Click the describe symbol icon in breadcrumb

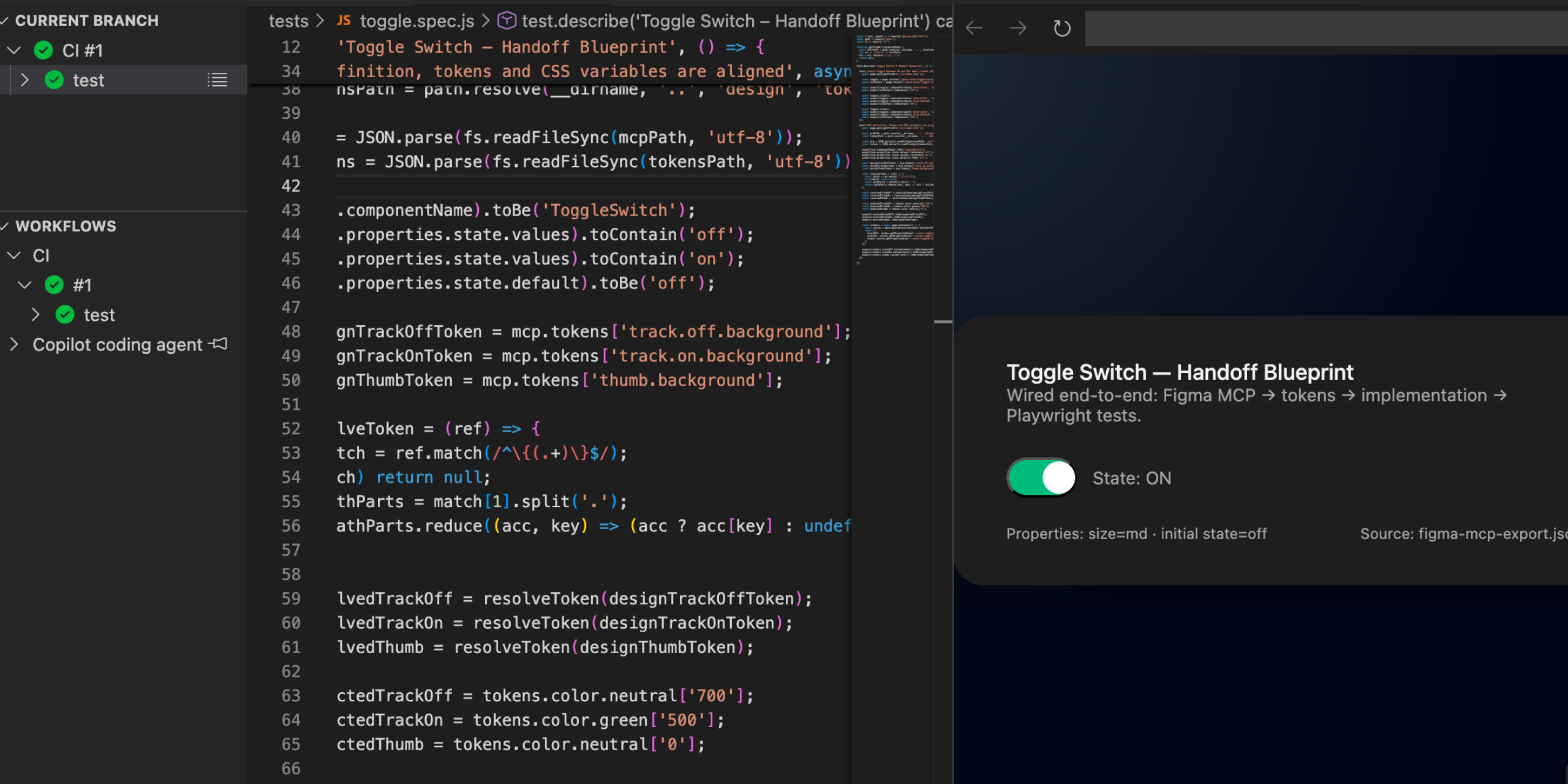click(507, 21)
